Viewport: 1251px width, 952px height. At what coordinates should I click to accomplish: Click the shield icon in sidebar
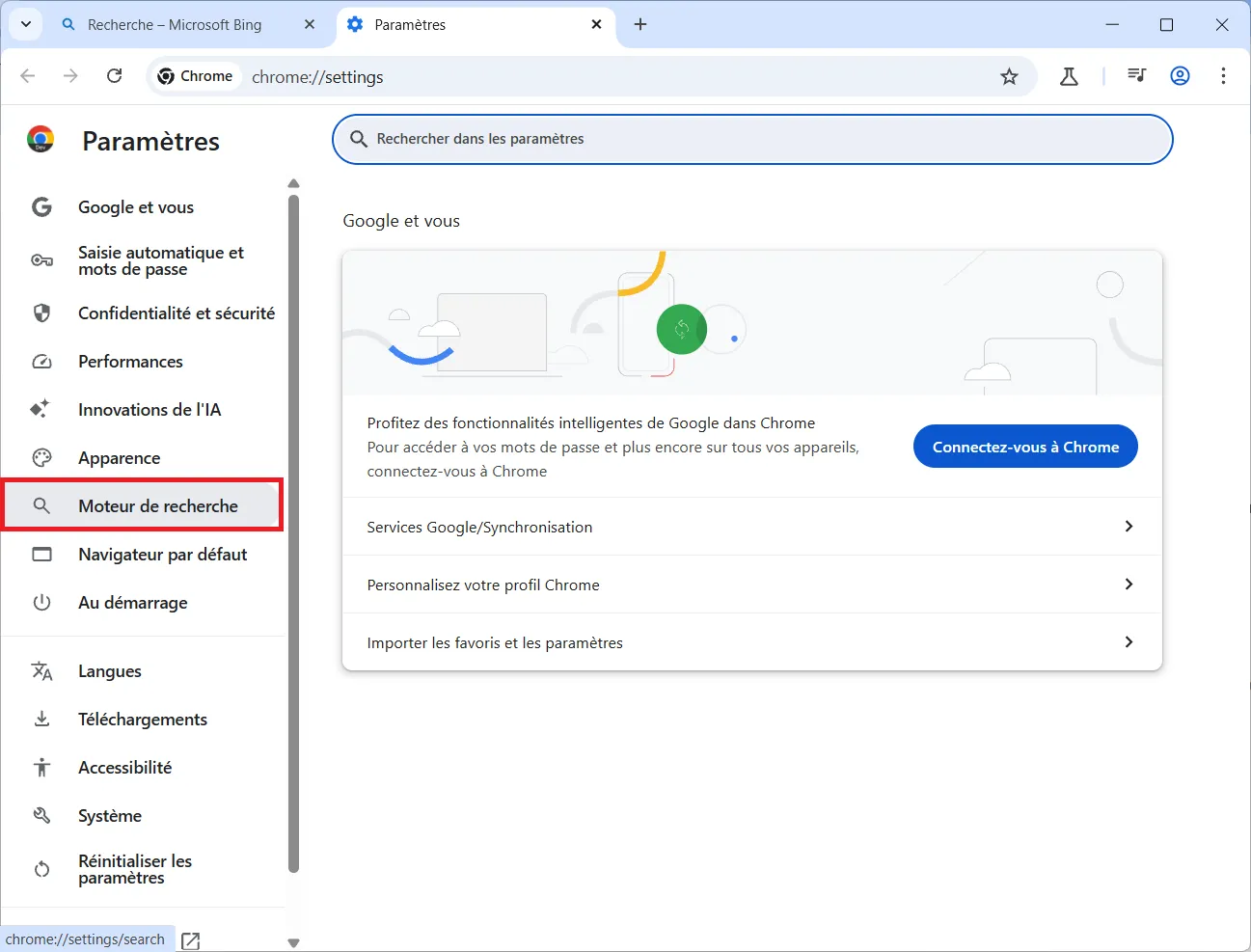pos(41,313)
